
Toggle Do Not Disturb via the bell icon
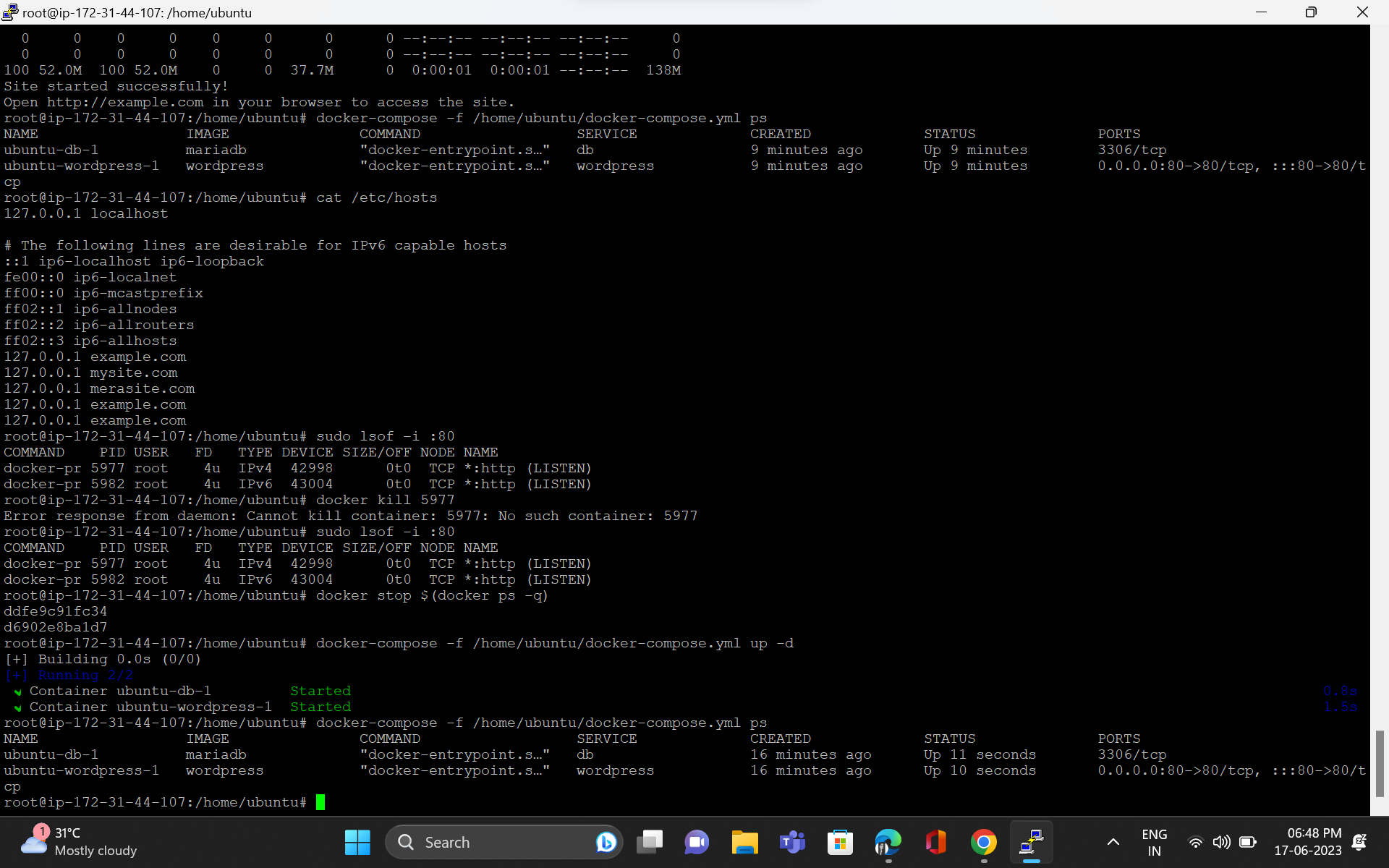(1359, 842)
